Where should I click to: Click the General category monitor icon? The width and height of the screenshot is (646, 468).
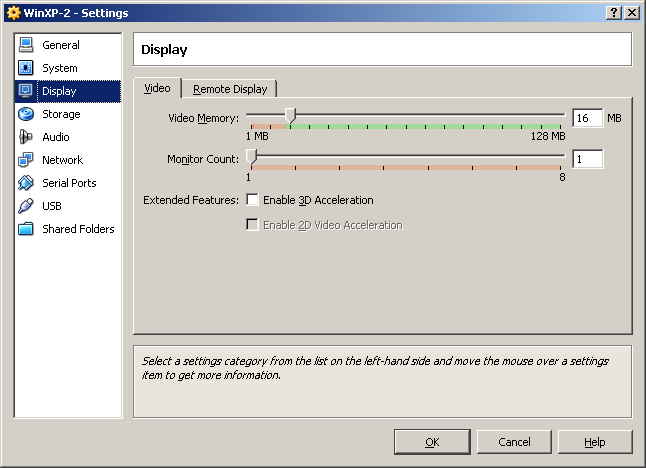[x=26, y=45]
